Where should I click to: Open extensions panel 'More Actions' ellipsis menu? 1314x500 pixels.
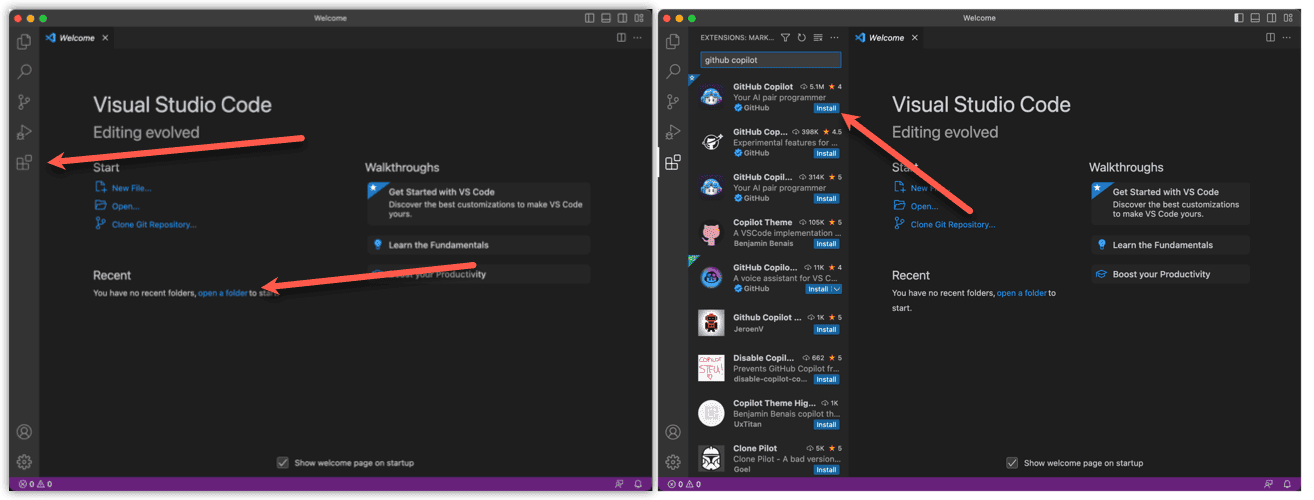tap(834, 38)
